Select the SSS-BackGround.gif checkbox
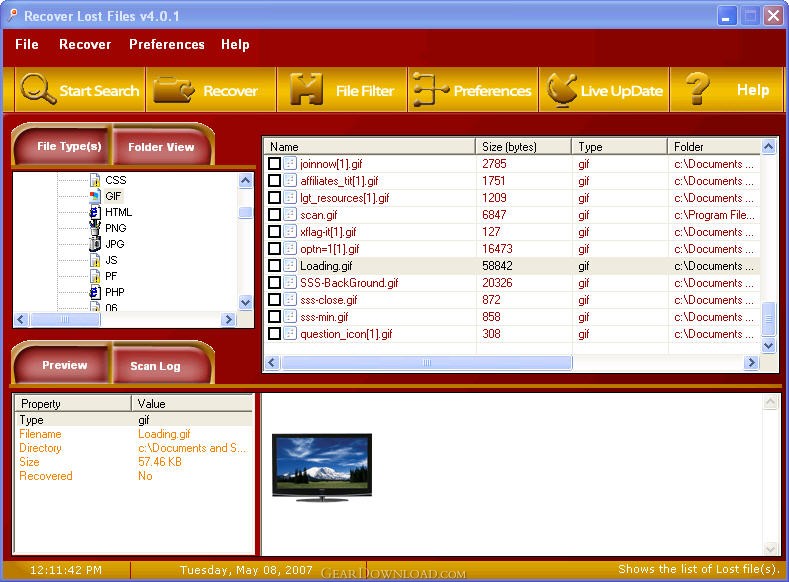789x582 pixels. tap(274, 283)
